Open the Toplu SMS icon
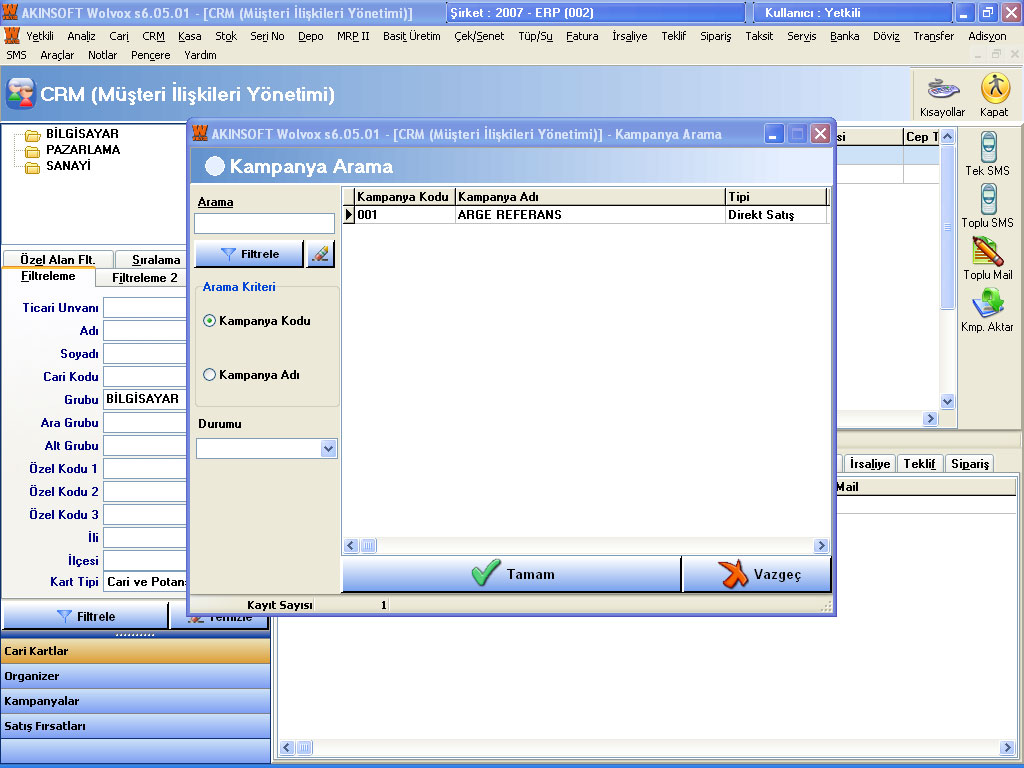The image size is (1024, 768). click(x=988, y=206)
